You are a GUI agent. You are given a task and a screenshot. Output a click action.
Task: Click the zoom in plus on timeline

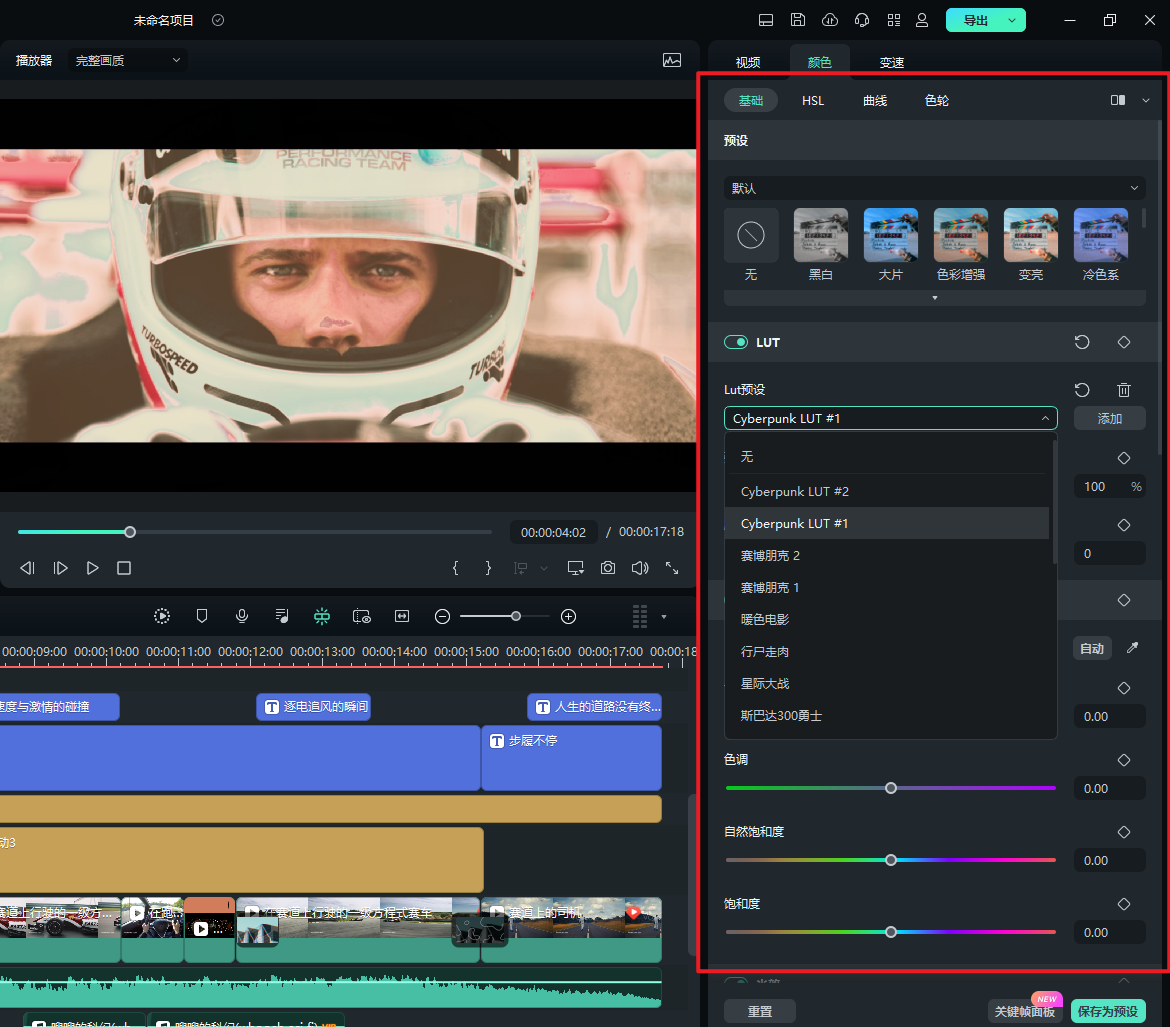tap(568, 616)
